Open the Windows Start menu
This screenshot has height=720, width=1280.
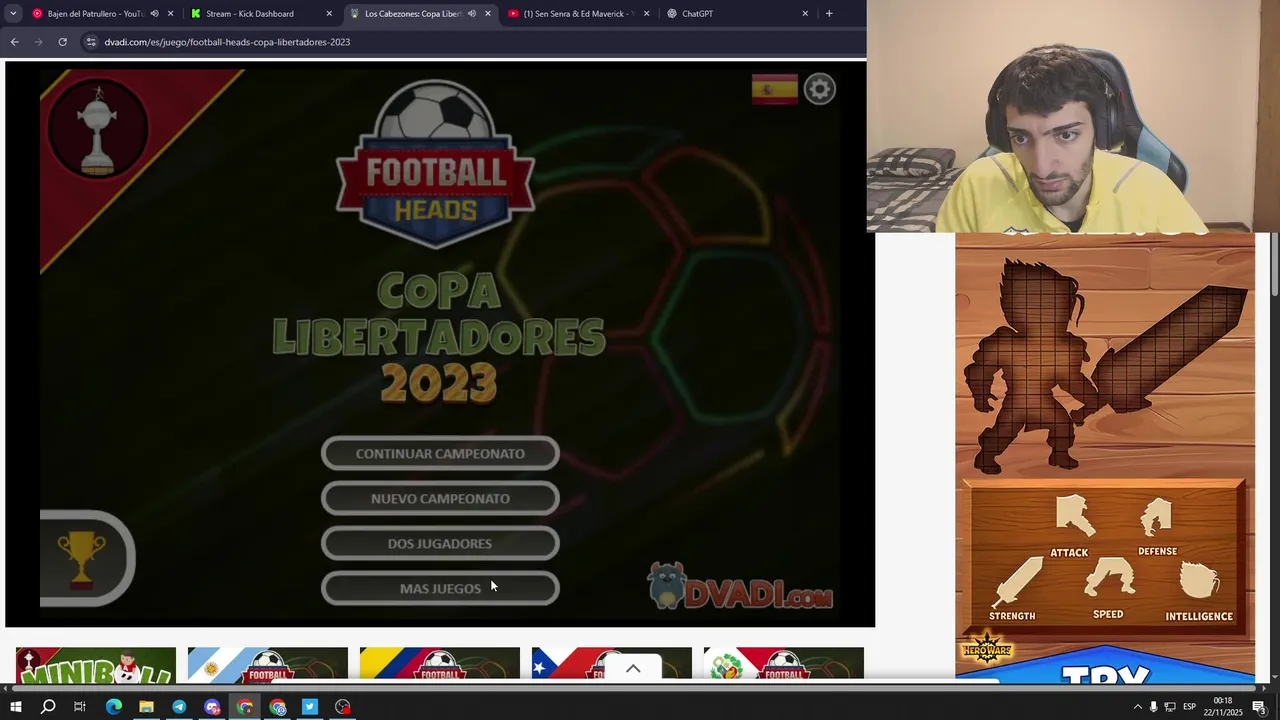click(15, 707)
